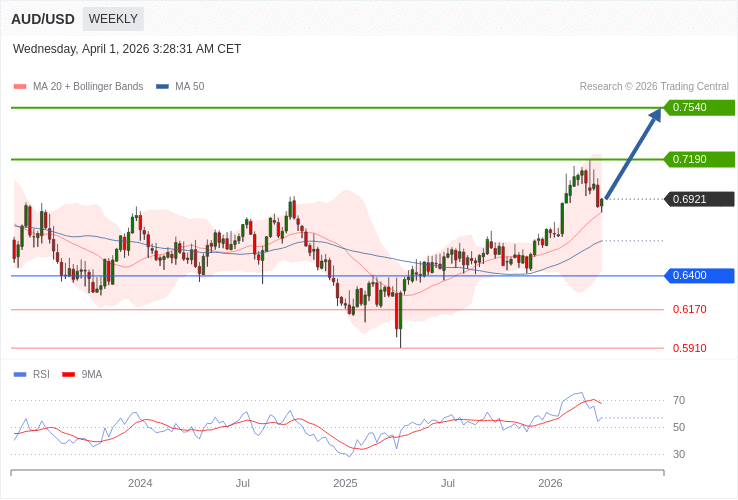The height and width of the screenshot is (500, 738).
Task: Click the 2025 label on time axis
Action: click(345, 483)
